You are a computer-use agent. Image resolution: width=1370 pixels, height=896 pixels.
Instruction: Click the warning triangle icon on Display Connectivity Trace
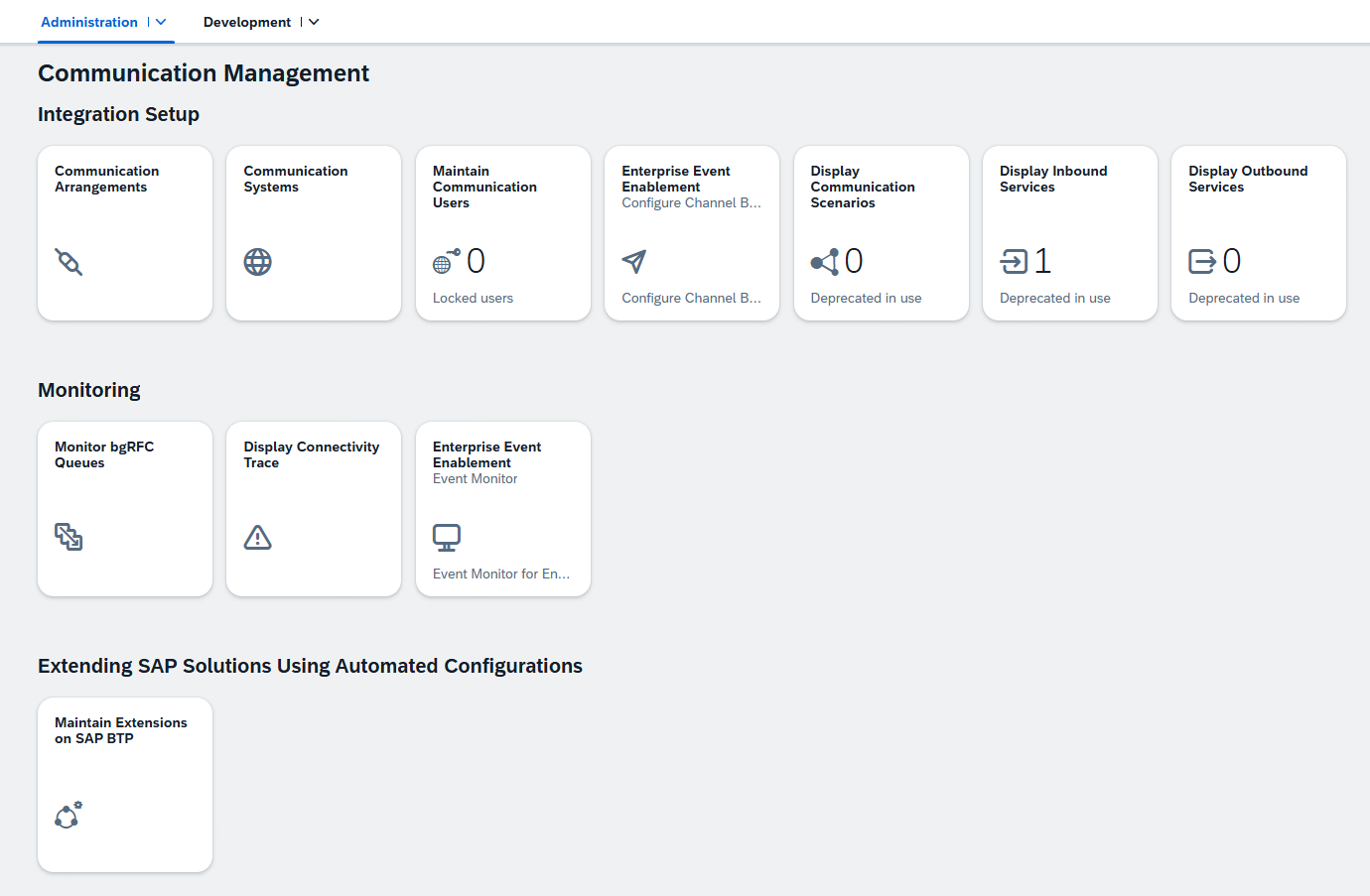tap(257, 537)
